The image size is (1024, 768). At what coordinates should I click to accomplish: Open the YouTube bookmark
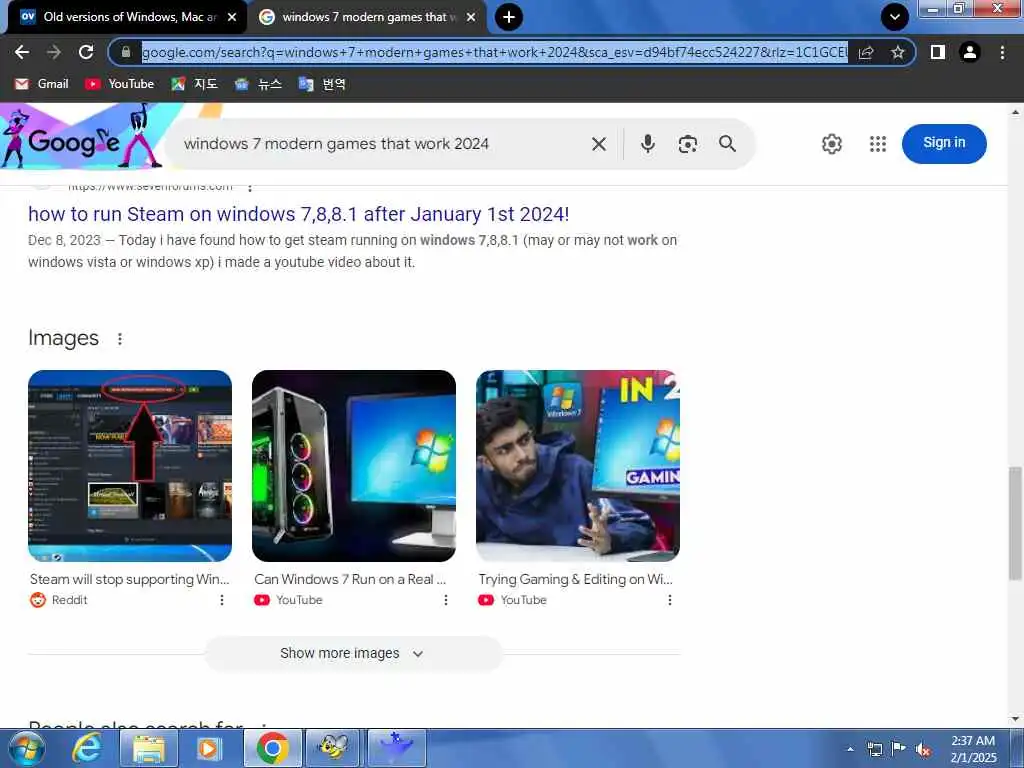click(120, 84)
